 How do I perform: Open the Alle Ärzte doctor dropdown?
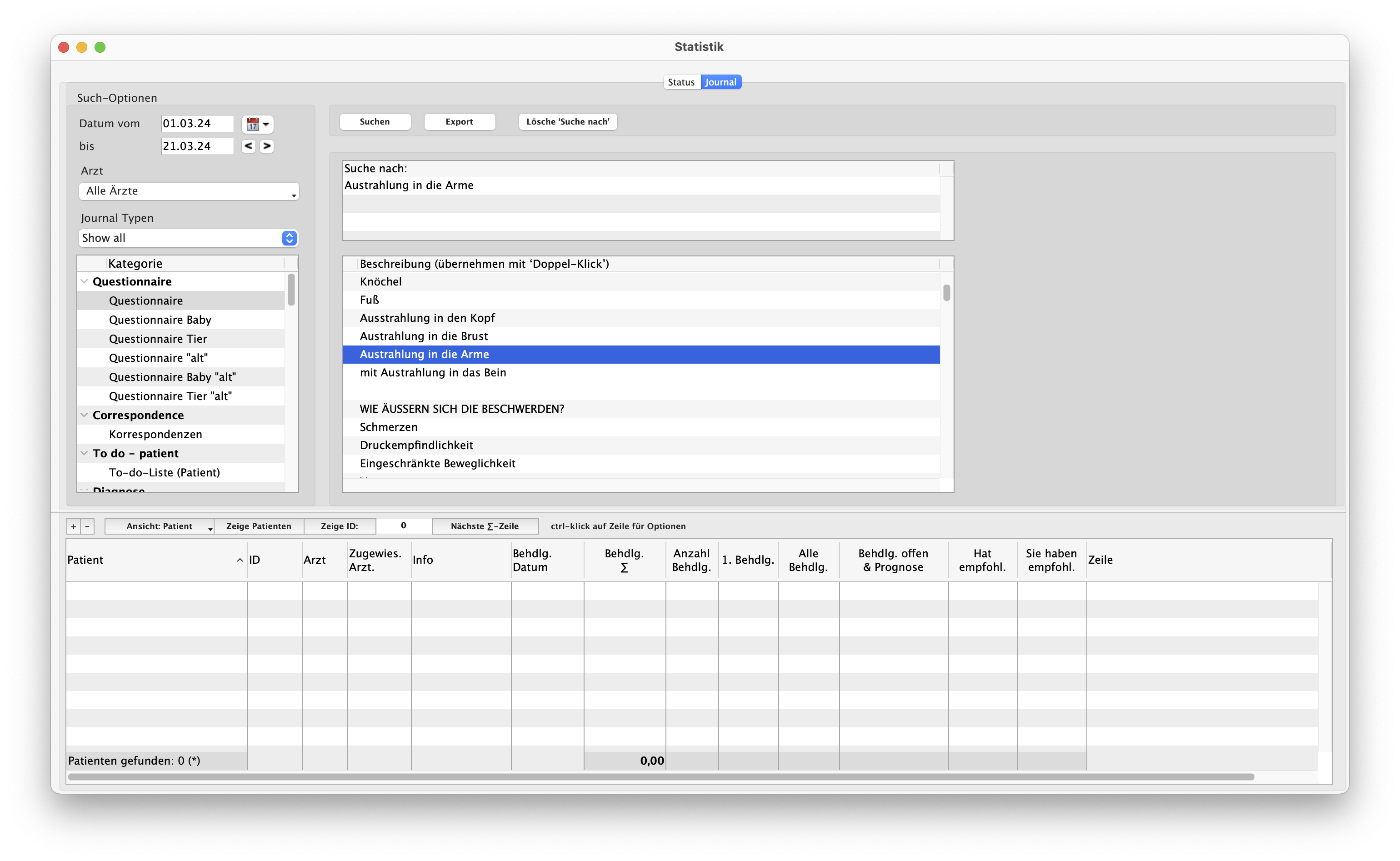tap(189, 191)
